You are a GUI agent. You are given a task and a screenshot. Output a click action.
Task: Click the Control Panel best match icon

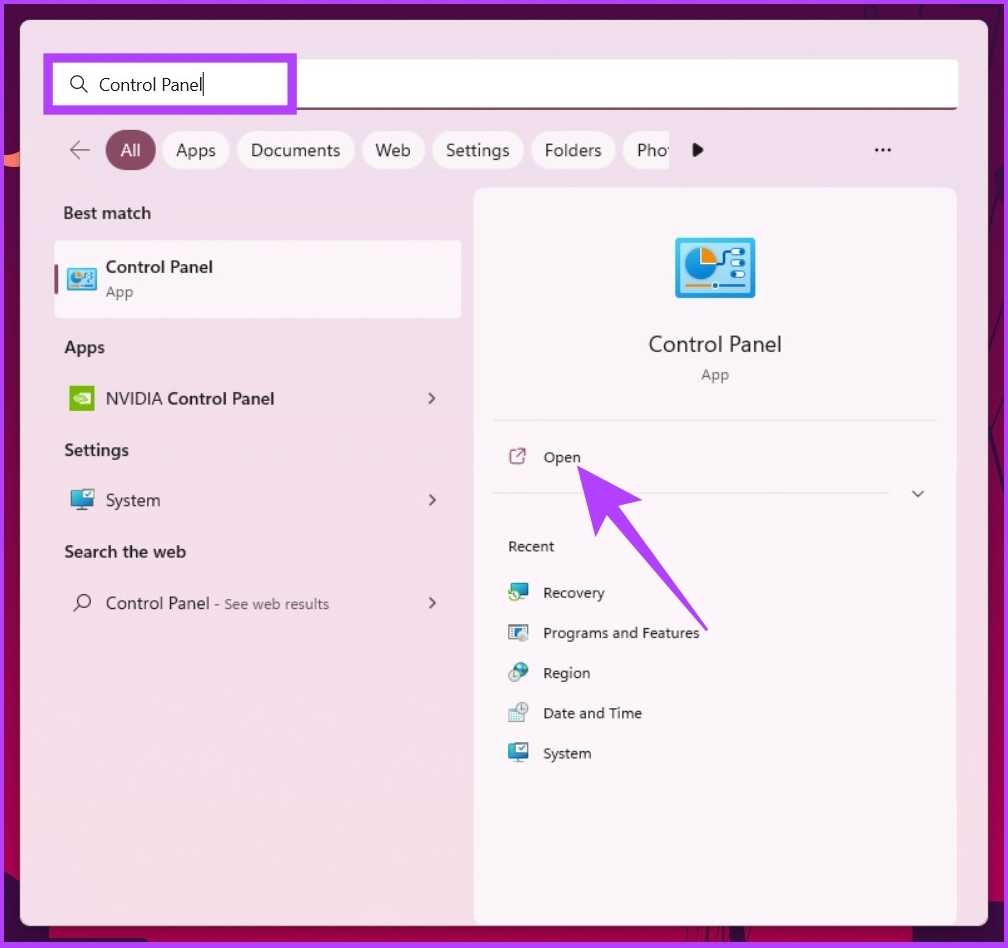(82, 279)
